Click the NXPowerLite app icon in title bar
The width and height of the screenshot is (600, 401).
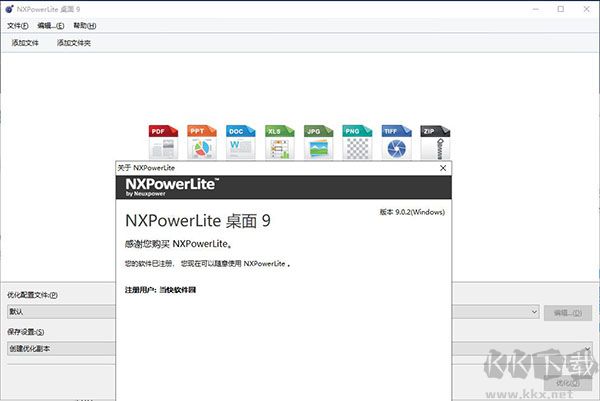[10, 9]
